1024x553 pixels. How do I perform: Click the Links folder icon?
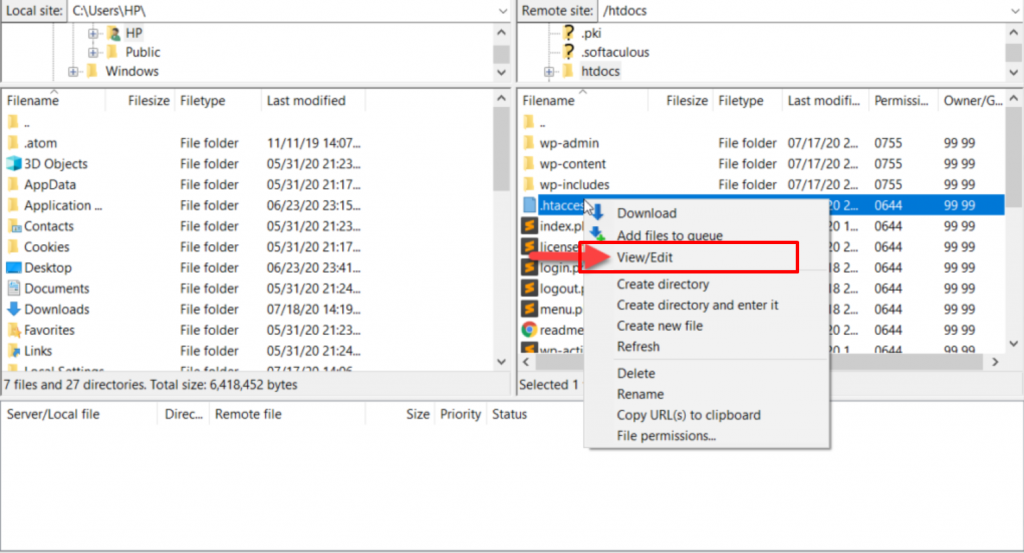coord(14,351)
